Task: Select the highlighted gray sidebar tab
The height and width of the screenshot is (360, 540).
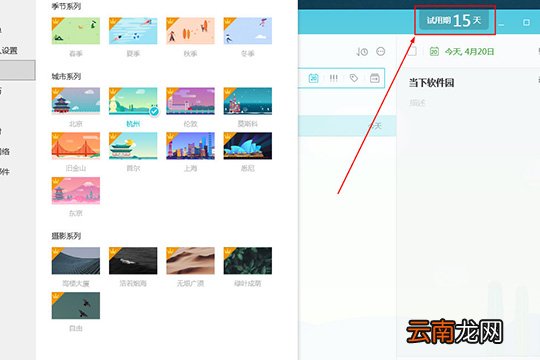Action: point(17,70)
